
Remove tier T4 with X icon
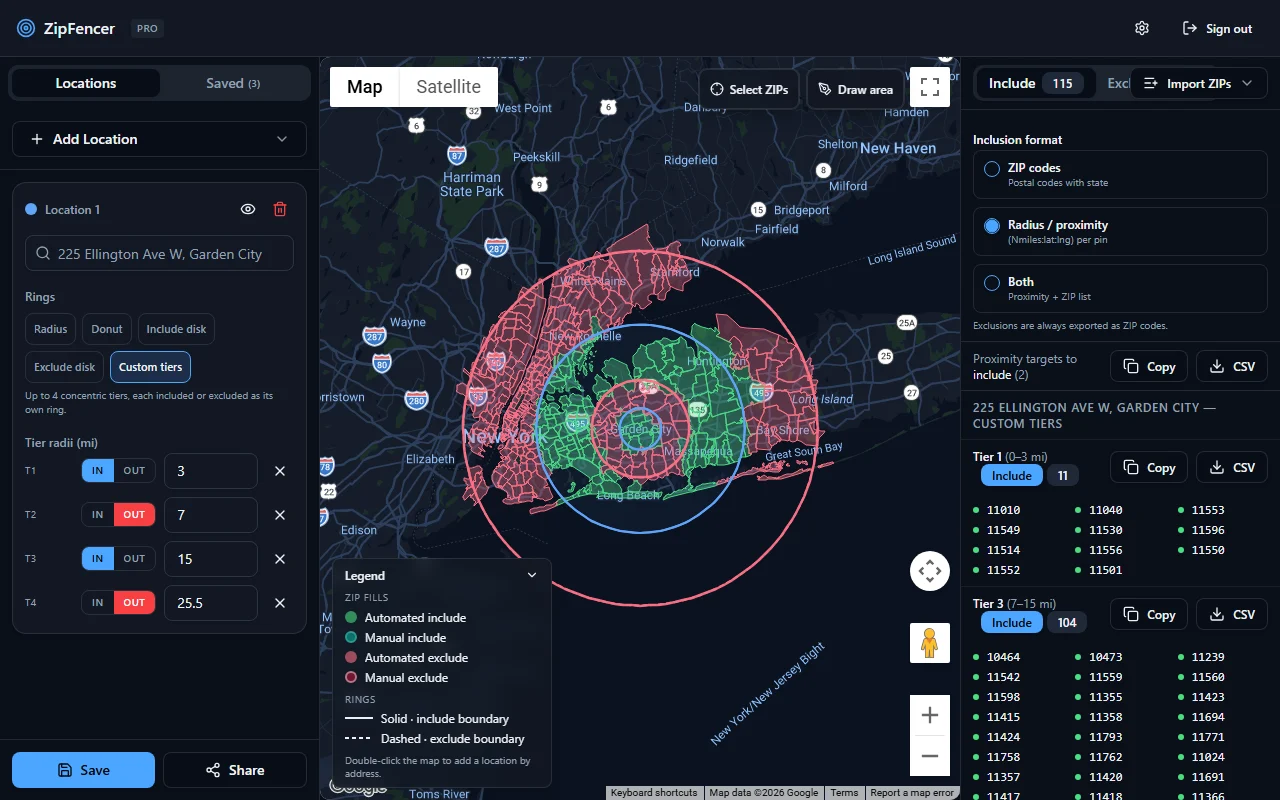tap(280, 603)
